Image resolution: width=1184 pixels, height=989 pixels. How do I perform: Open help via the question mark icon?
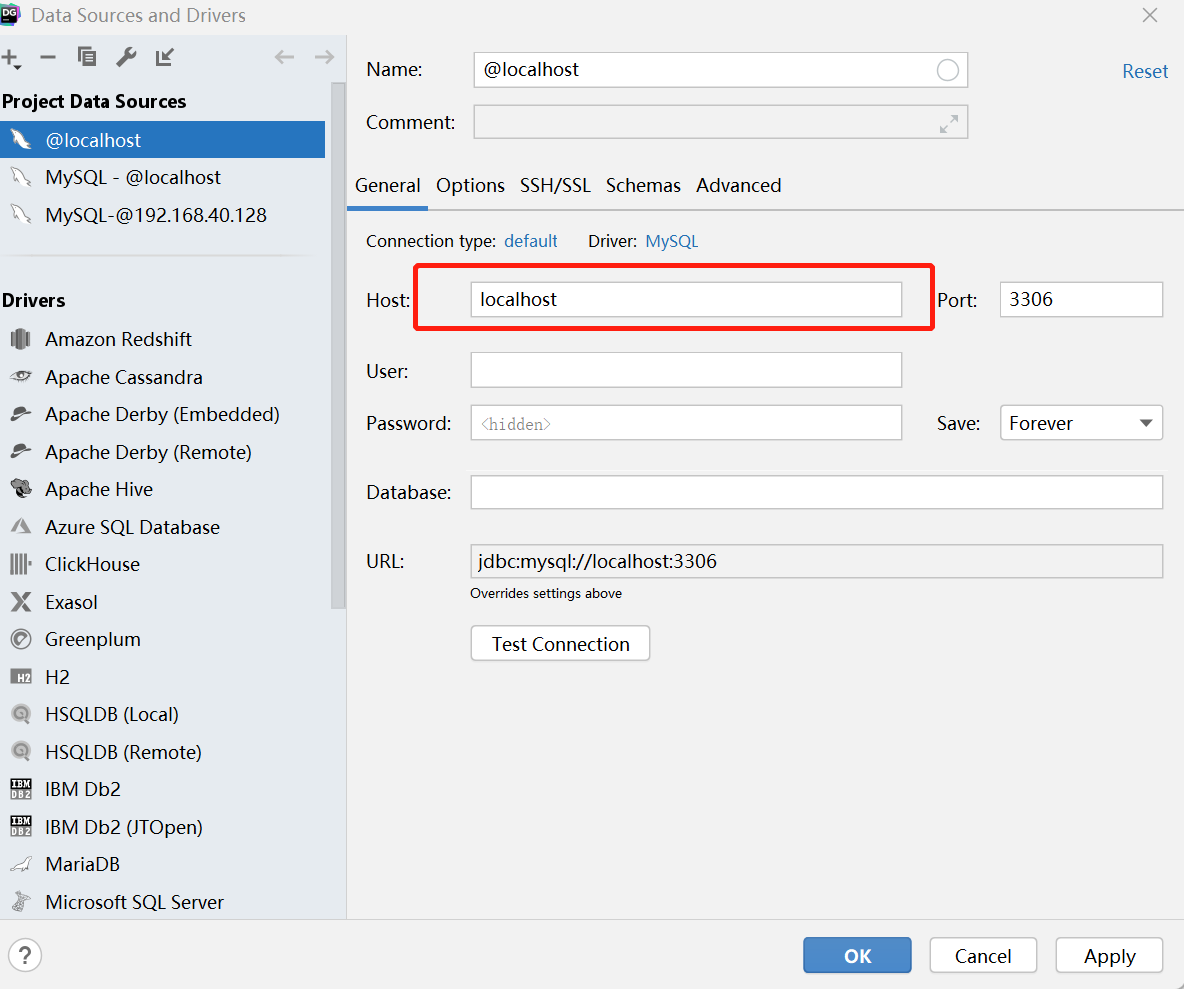pos(24,955)
